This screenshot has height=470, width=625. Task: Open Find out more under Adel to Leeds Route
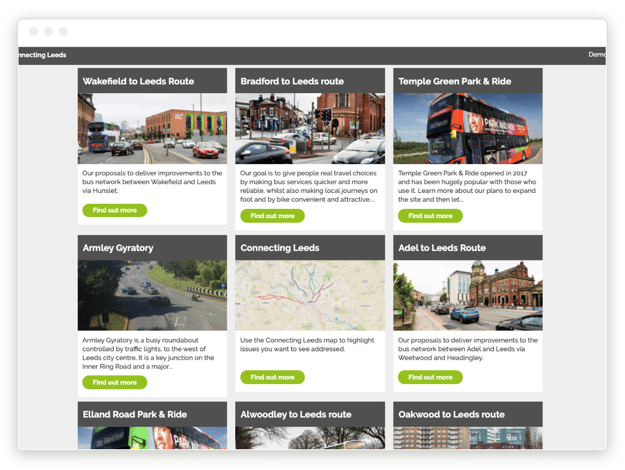tap(430, 377)
